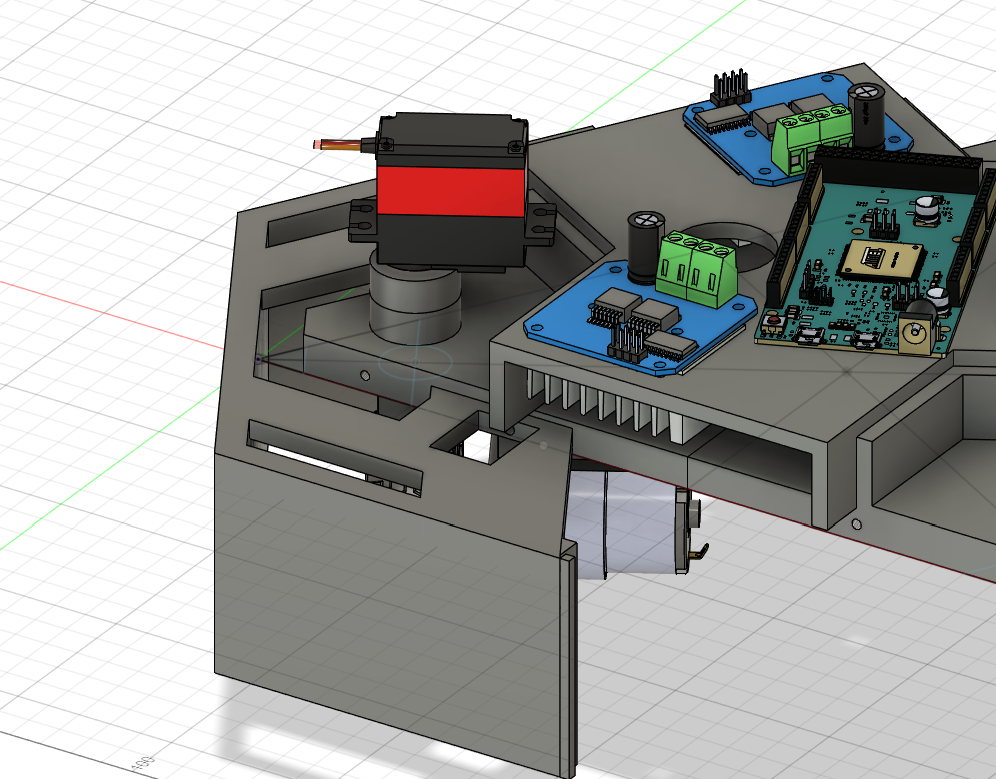Click the servo's orange wire tip
Image resolution: width=996 pixels, height=779 pixels.
[318, 145]
